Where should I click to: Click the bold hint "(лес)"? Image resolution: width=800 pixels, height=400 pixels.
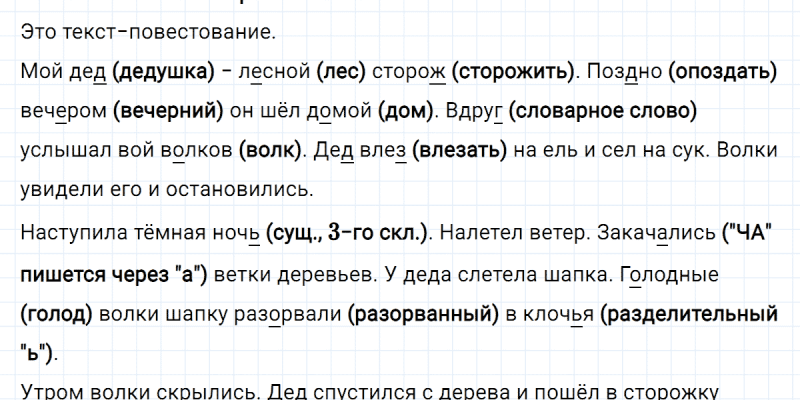point(341,72)
